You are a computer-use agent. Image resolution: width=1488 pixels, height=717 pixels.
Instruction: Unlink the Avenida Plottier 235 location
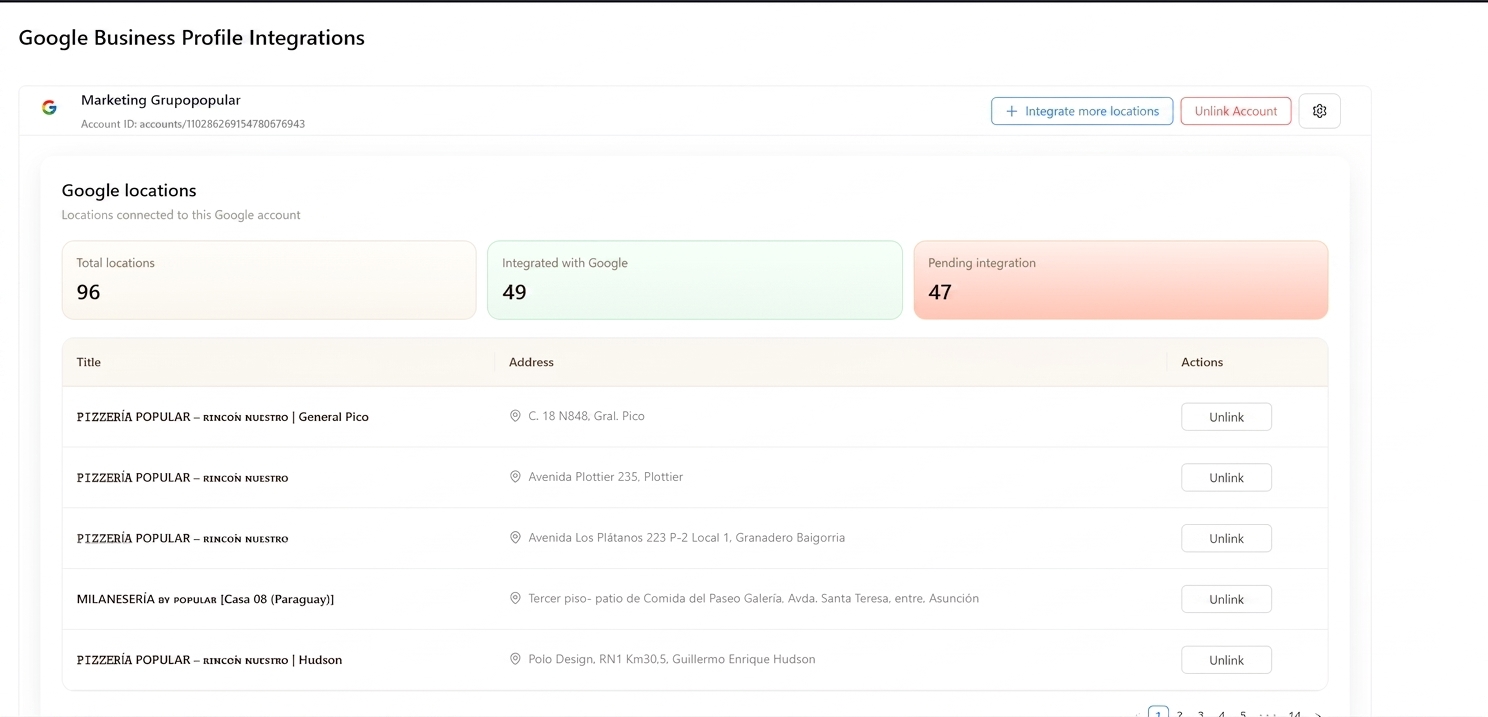click(1226, 478)
